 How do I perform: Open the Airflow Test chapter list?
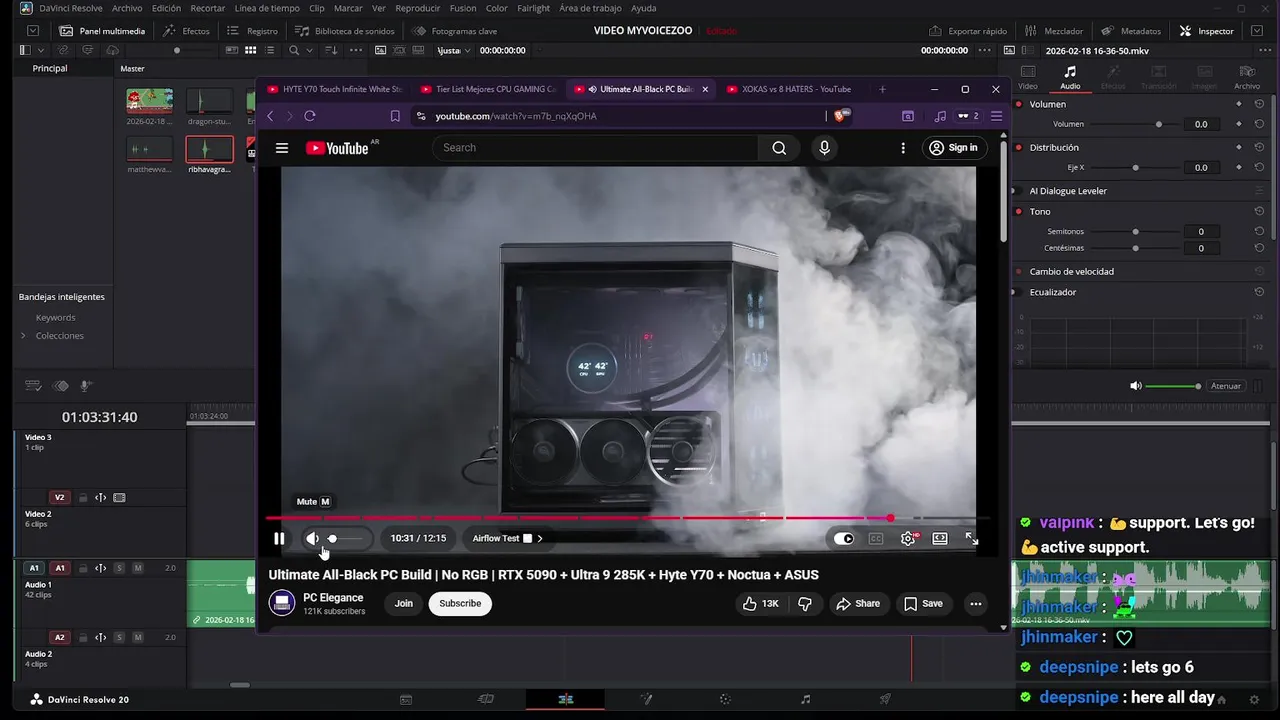pyautogui.click(x=507, y=538)
